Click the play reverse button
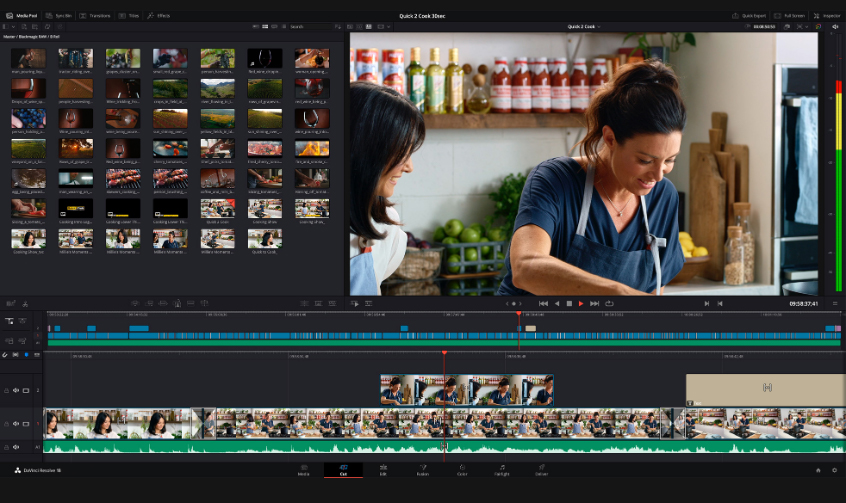The height and width of the screenshot is (503, 846). click(557, 304)
